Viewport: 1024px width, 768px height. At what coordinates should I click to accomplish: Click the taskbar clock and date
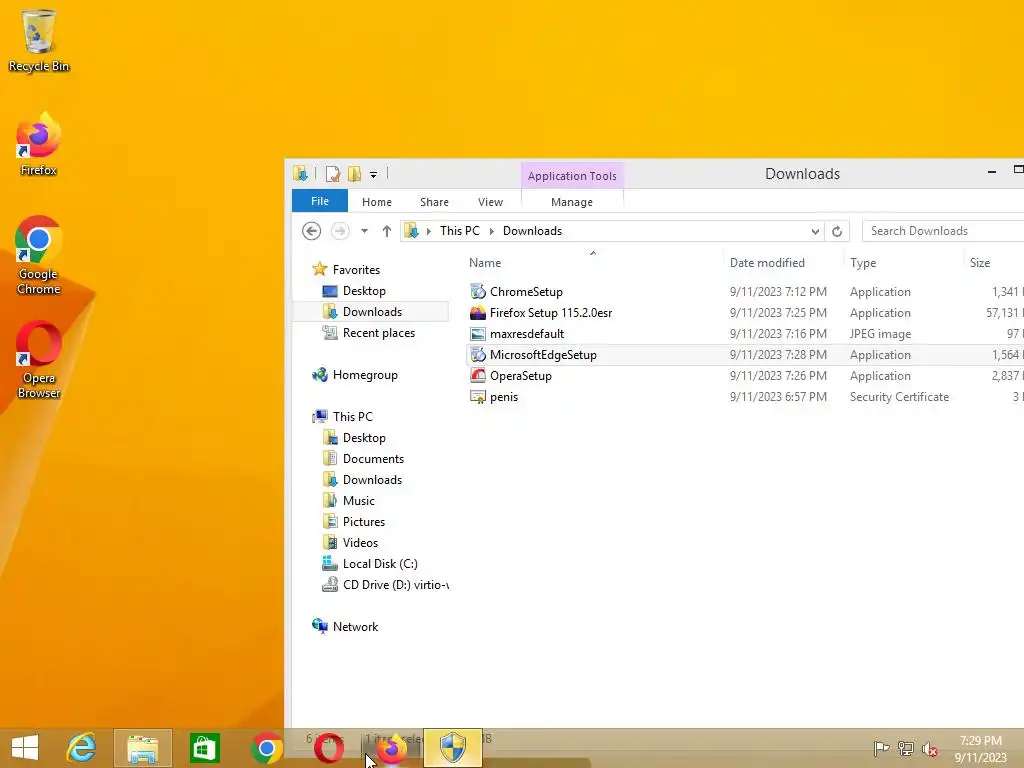980,749
